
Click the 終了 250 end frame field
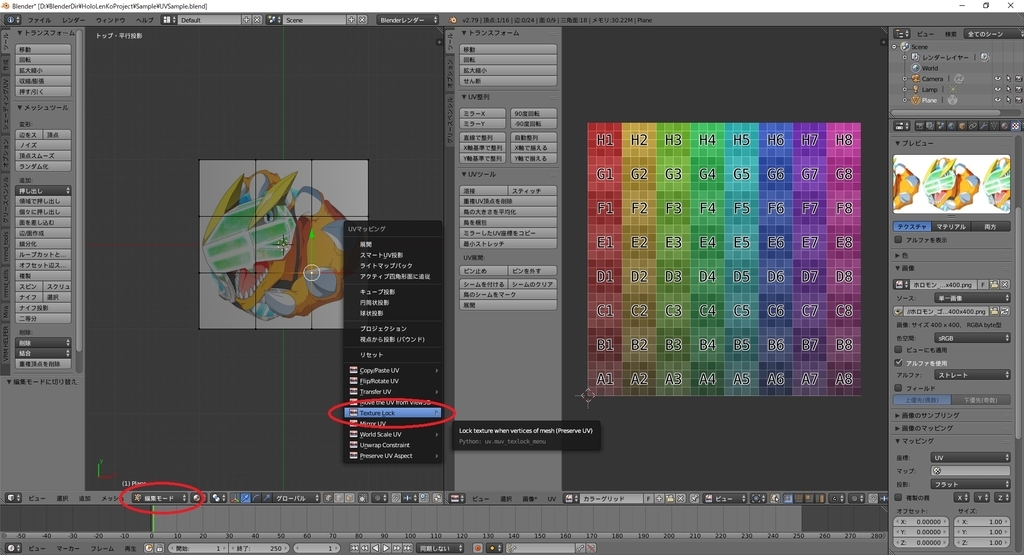point(258,548)
